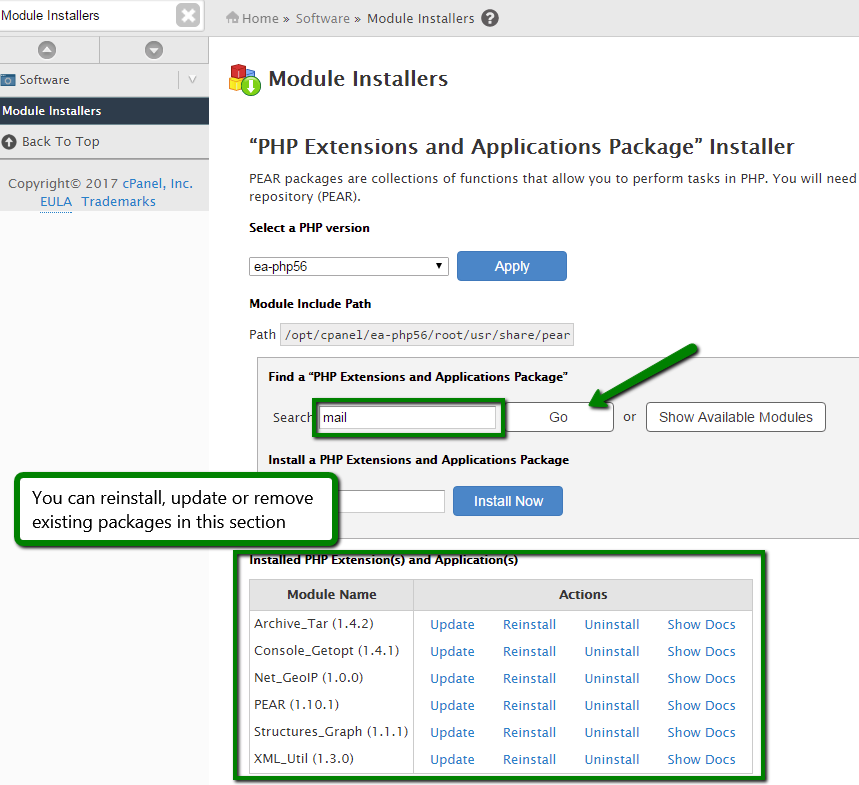859x785 pixels.
Task: Select the Structures_Graph (1.1.1) cell
Action: tap(331, 732)
